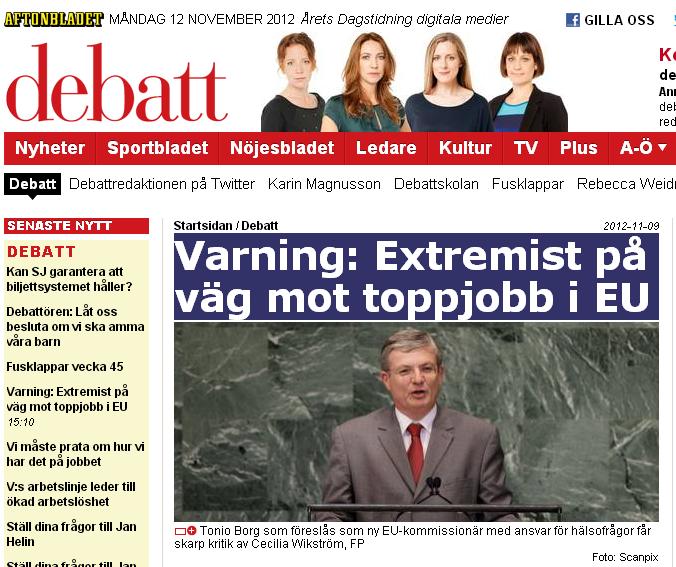Select the Plus menu item
The image size is (676, 567).
578,148
